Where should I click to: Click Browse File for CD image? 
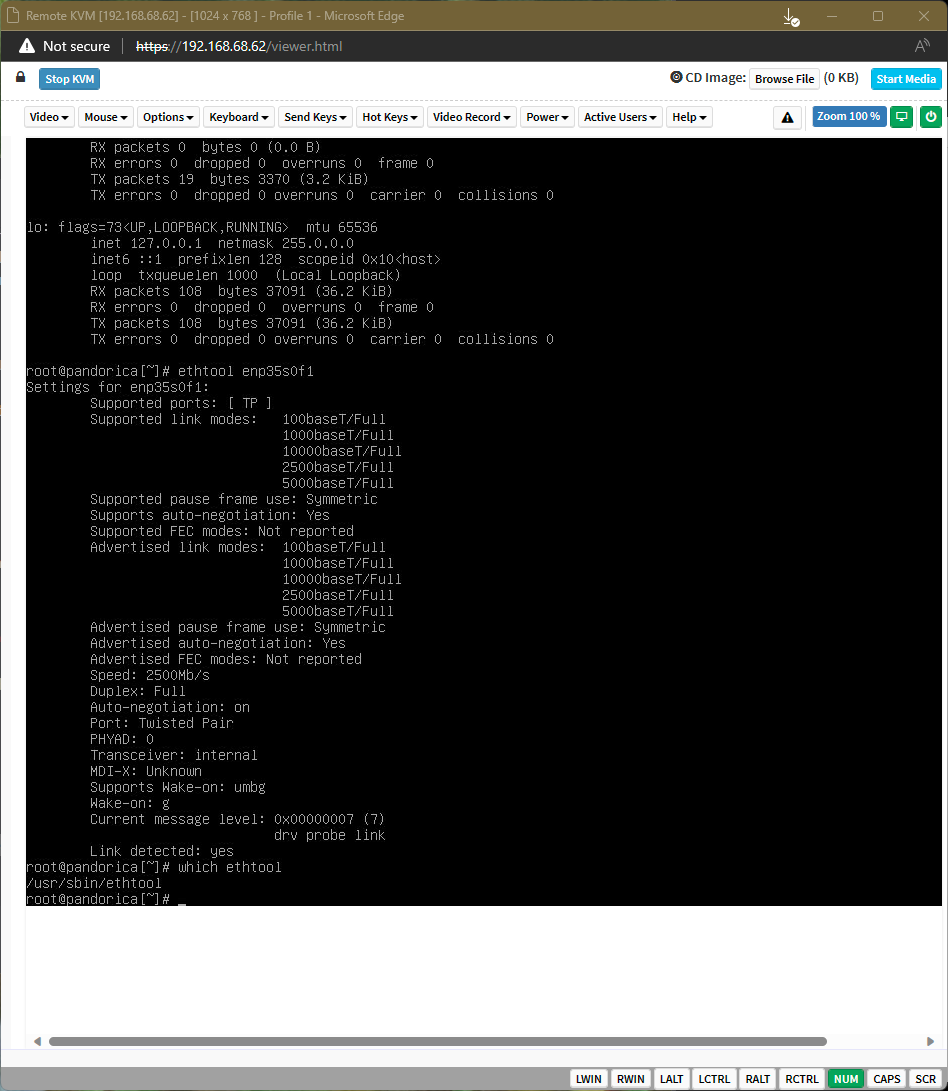click(x=784, y=79)
